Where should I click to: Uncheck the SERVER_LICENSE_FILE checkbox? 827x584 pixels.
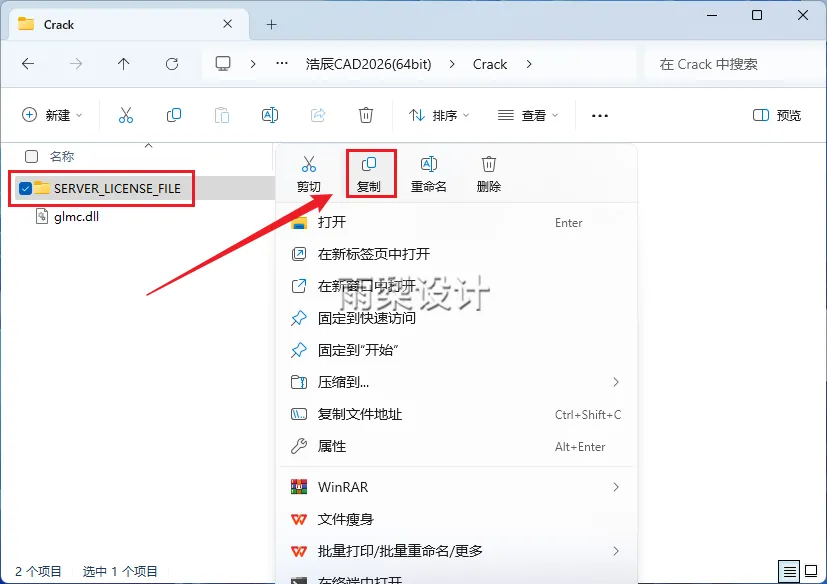(25, 188)
